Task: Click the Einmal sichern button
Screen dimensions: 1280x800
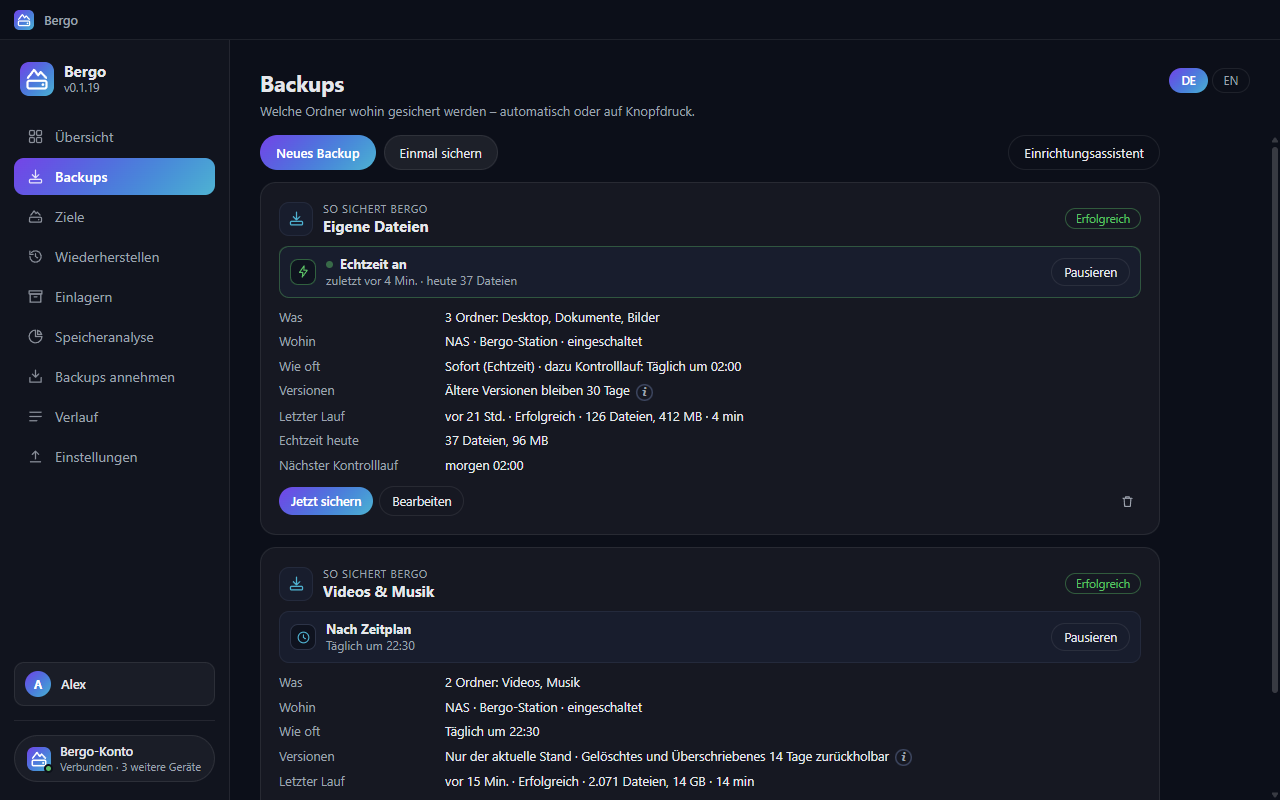Action: click(x=440, y=153)
